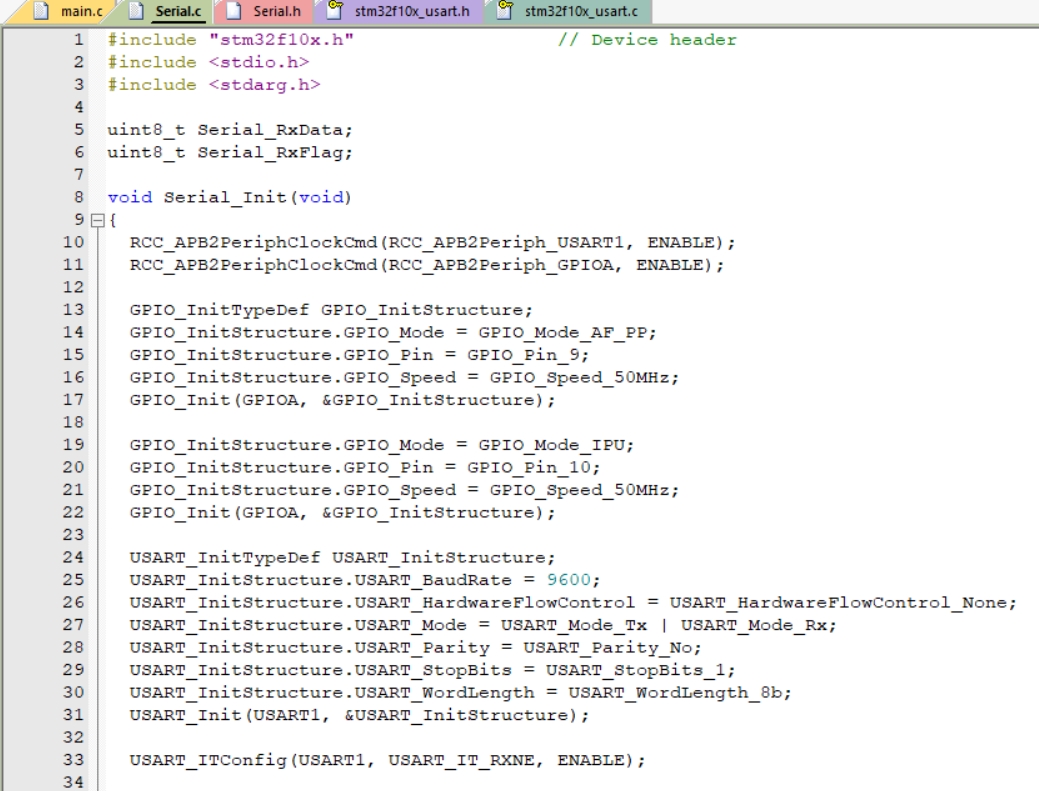Click file icon on Serial.h tab

tap(233, 11)
